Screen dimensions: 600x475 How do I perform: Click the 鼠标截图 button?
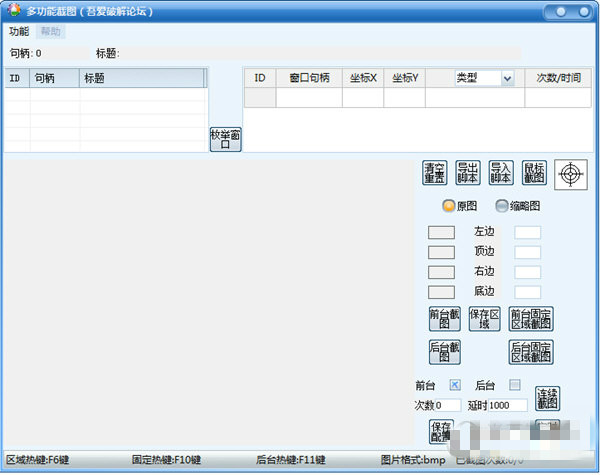pyautogui.click(x=534, y=173)
